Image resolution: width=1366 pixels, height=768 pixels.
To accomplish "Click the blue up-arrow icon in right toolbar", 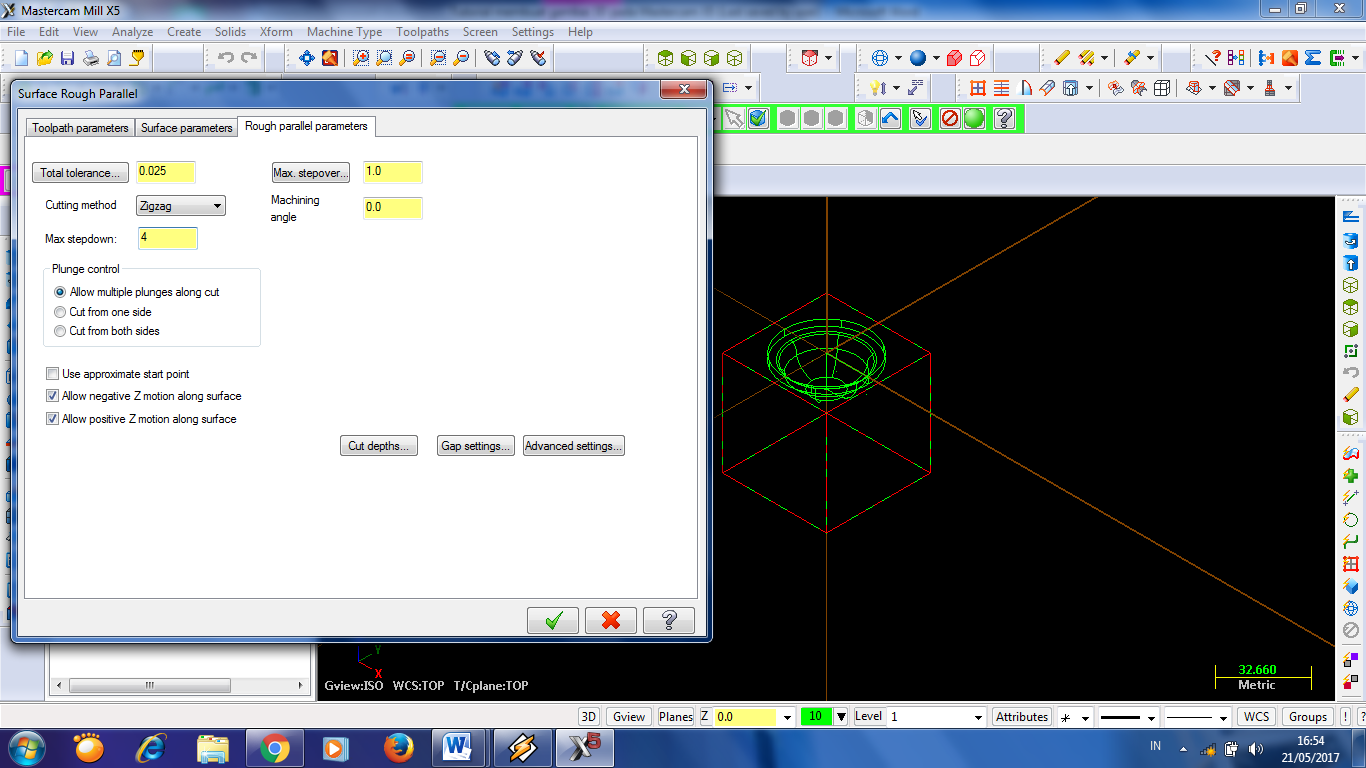I will 1351,263.
